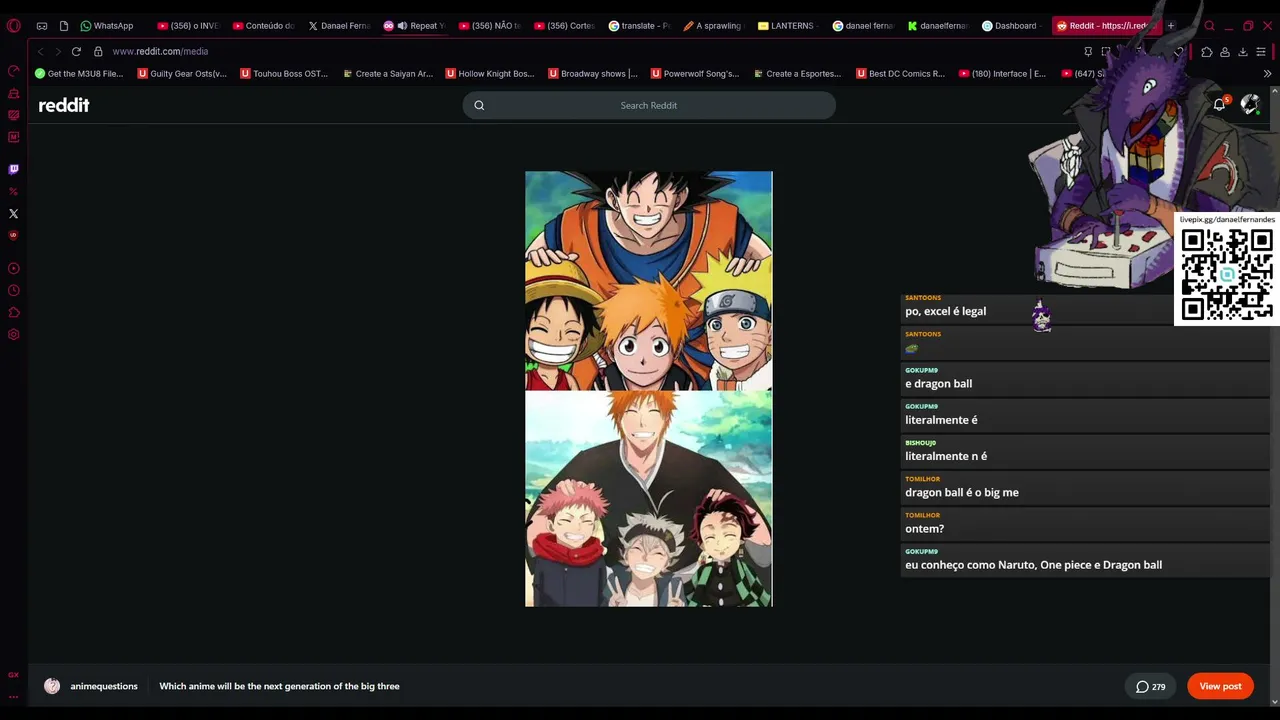This screenshot has height=720, width=1280.
Task: Open history clock icon in sidebar
Action: tap(13, 290)
